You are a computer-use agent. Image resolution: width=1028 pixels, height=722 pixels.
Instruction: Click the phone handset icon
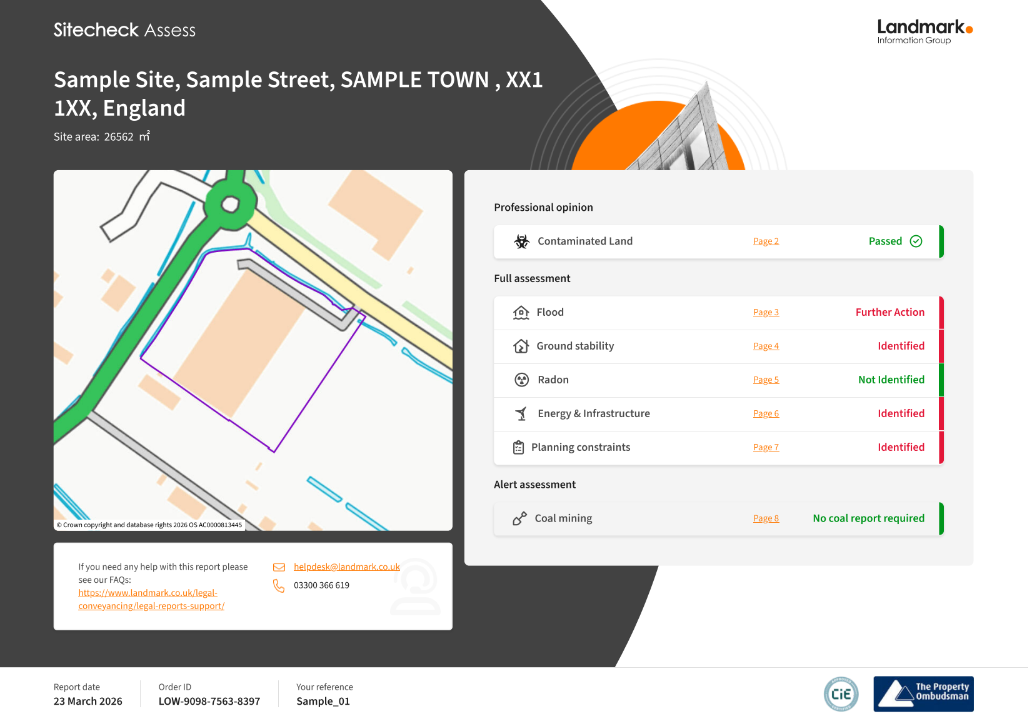tap(279, 586)
